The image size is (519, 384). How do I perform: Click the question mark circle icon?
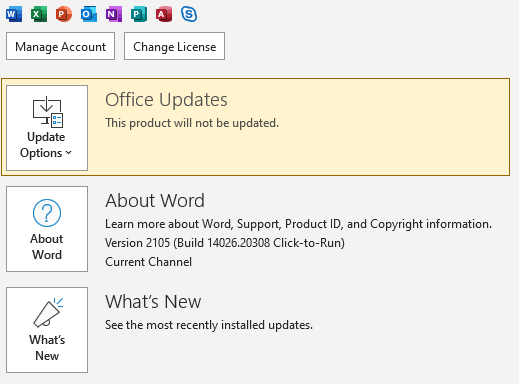click(x=47, y=213)
